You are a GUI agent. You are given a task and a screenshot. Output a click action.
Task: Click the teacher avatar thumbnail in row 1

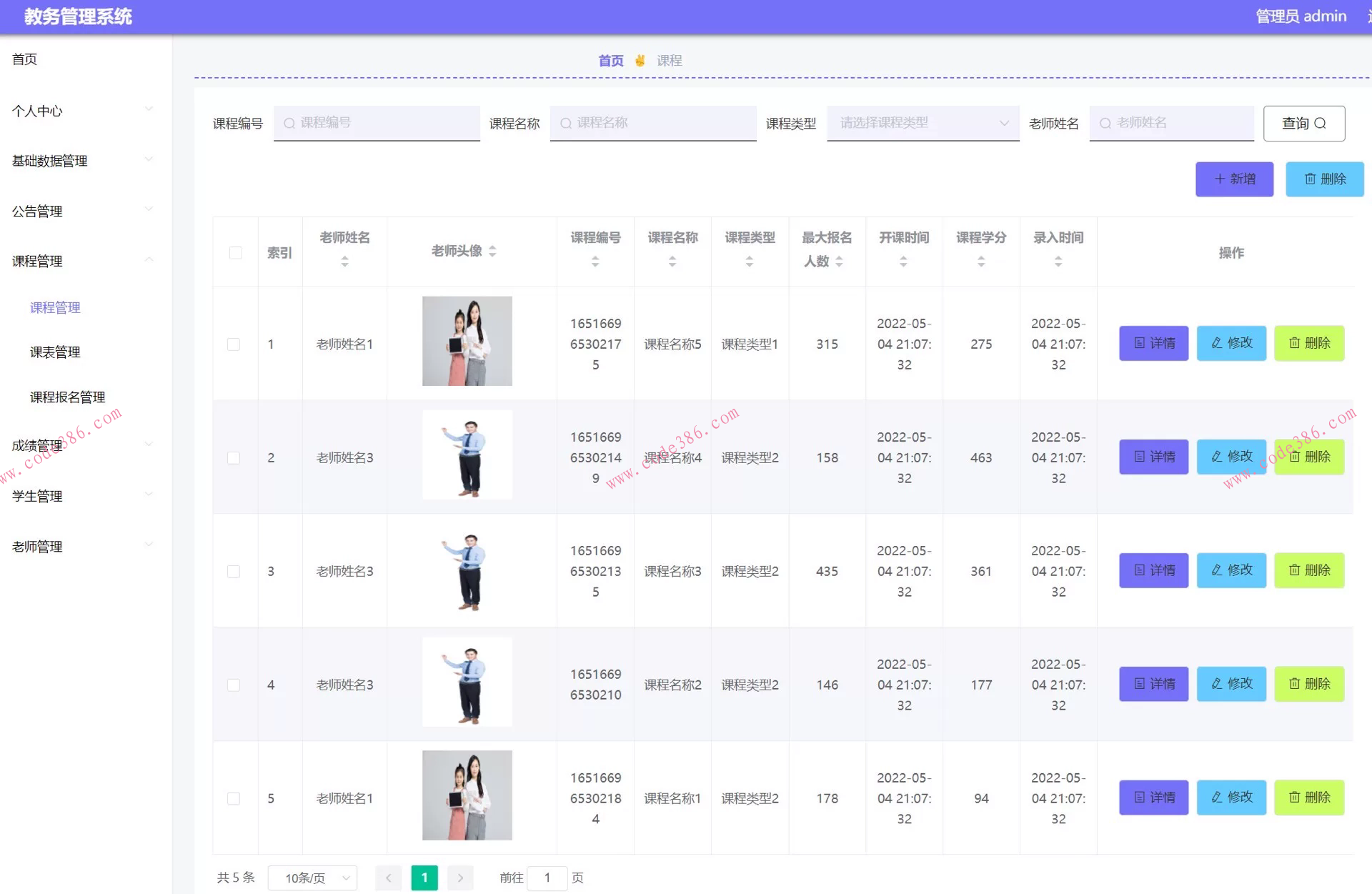[467, 341]
